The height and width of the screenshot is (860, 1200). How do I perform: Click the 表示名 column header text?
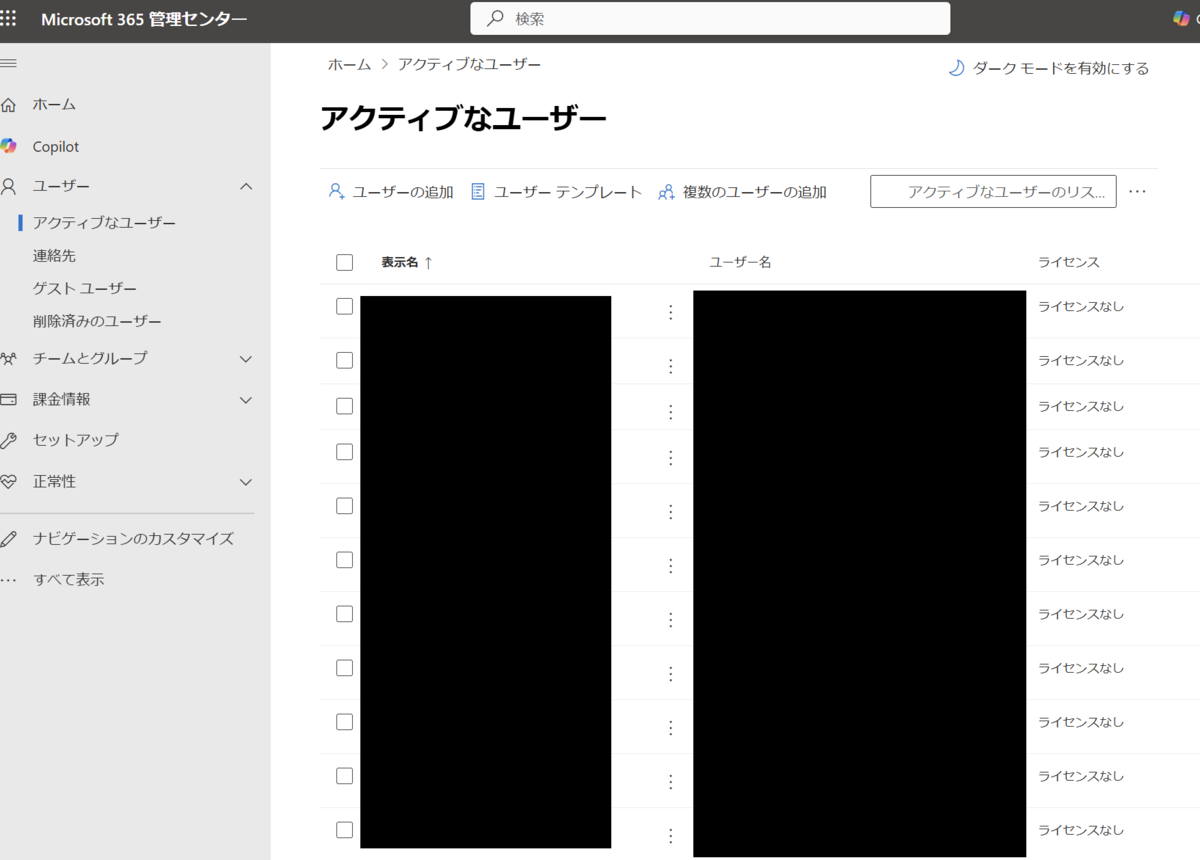[399, 263]
